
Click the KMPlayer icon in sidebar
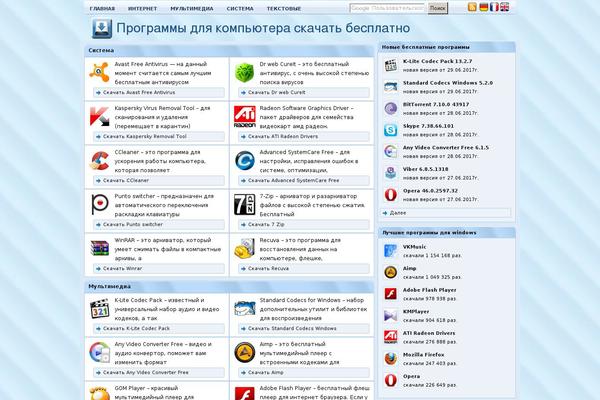pos(390,316)
